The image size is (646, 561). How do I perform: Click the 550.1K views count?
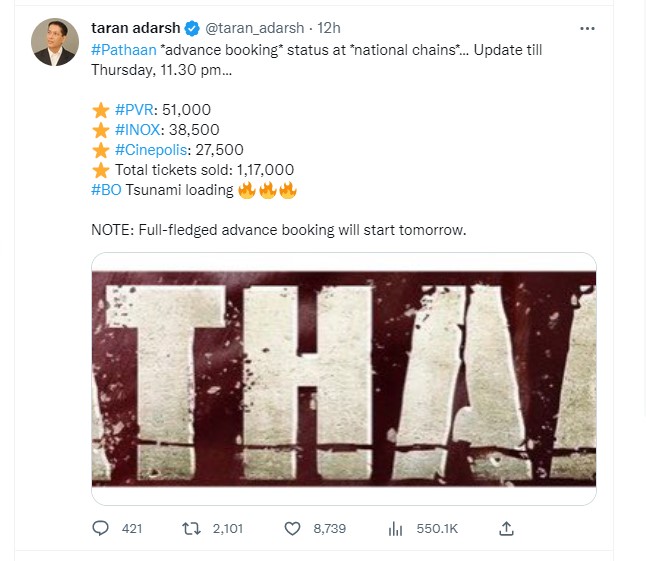click(x=437, y=527)
